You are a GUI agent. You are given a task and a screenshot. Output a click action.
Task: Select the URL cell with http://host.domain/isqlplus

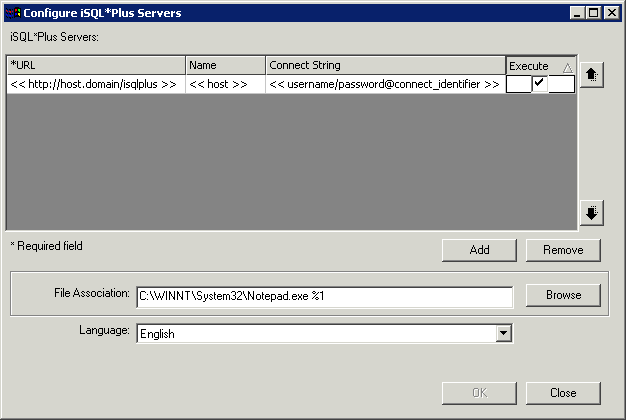point(95,85)
